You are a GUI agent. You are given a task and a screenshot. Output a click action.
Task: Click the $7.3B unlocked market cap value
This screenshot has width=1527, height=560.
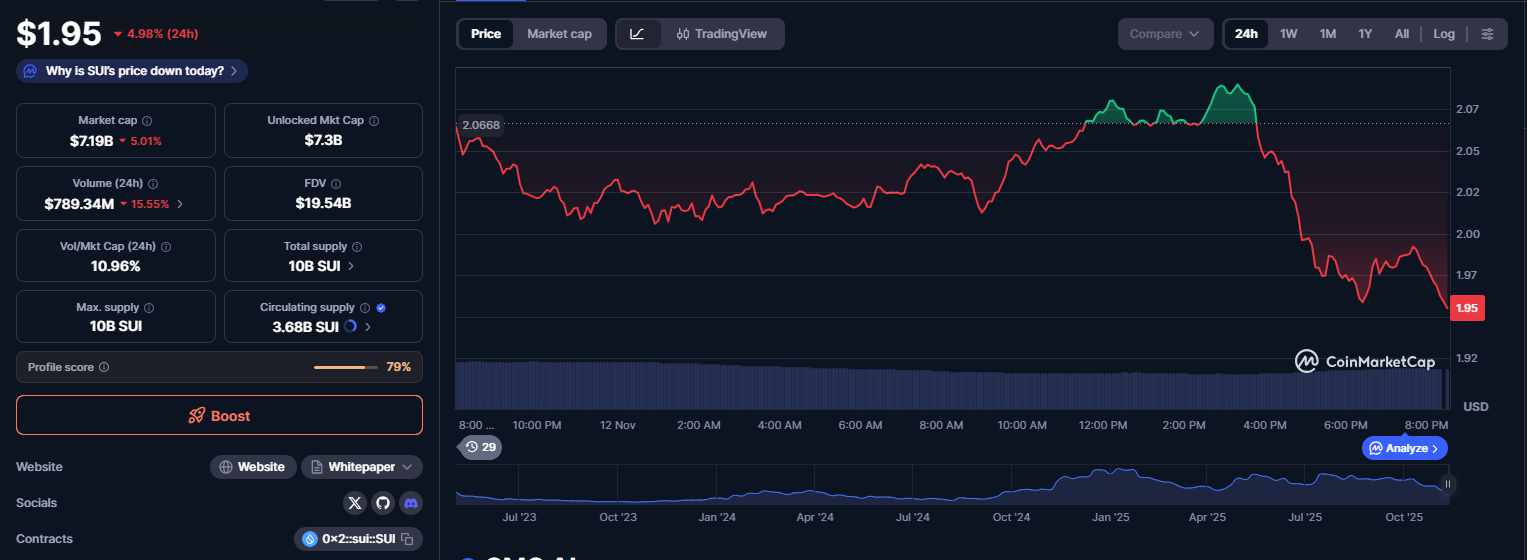[x=323, y=141]
